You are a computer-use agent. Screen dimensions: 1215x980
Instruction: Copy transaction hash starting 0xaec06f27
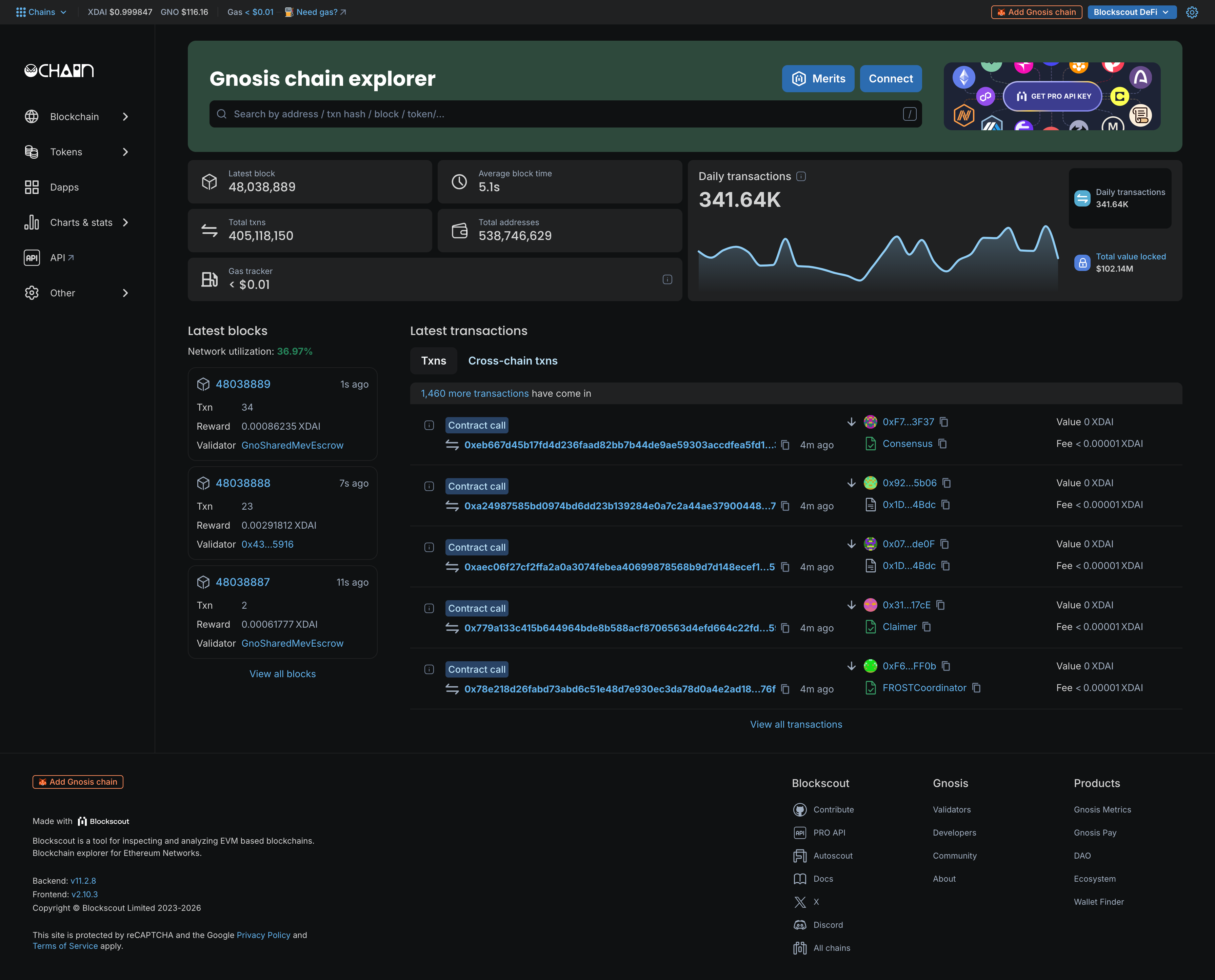(x=785, y=567)
